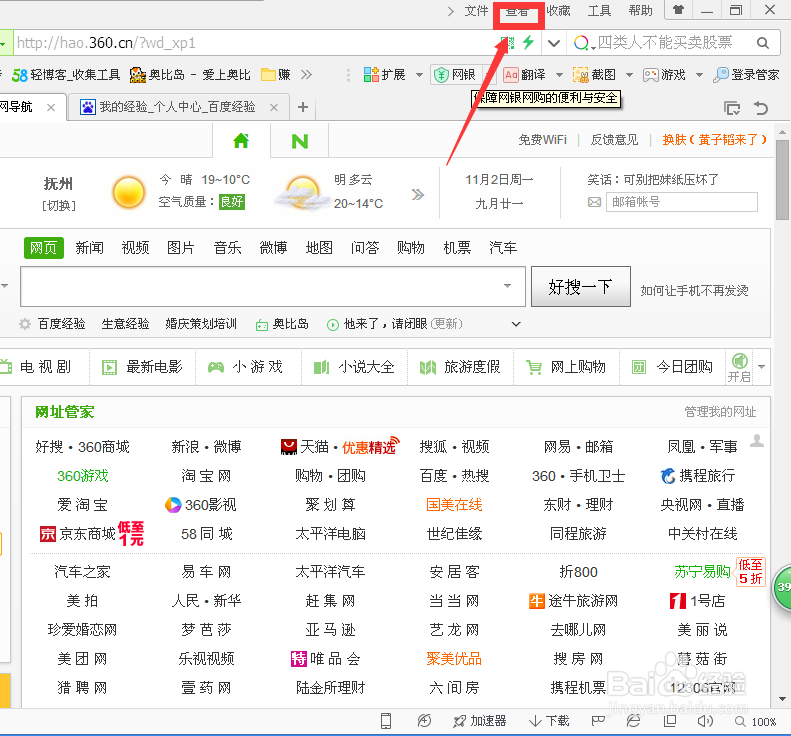Click the undo closed tab arrow icon
791x736 pixels.
tap(761, 107)
